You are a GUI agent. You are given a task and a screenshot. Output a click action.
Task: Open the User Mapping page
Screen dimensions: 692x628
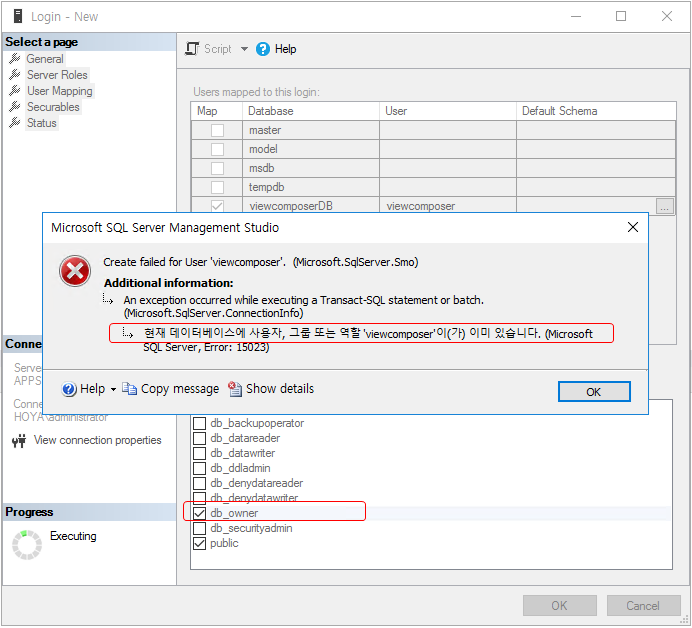tap(60, 91)
